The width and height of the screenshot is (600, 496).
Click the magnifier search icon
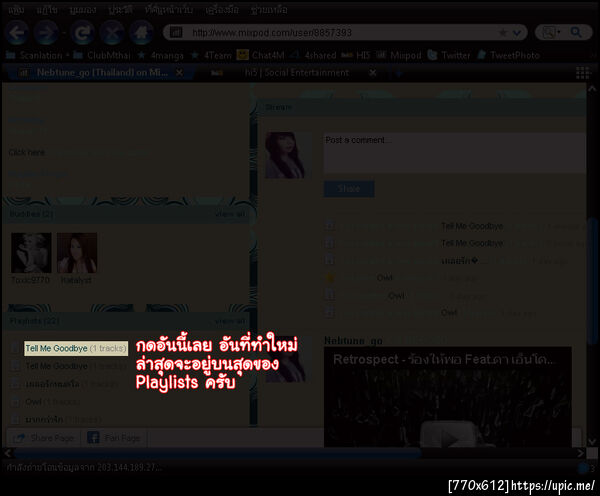(x=576, y=33)
